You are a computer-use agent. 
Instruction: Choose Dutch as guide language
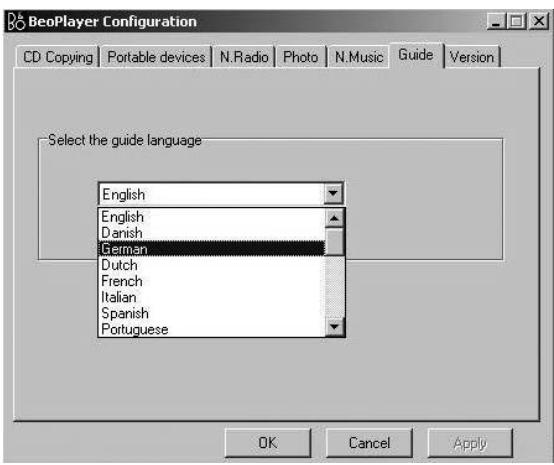point(211,265)
